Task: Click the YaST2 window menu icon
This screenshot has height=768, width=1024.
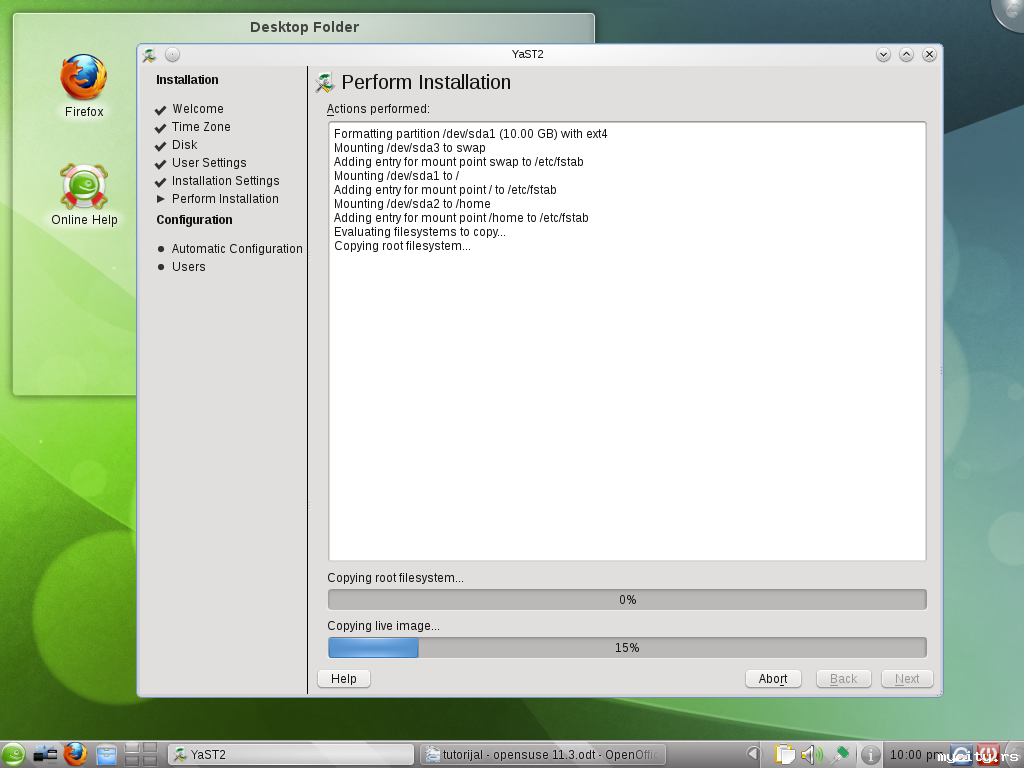Action: click(149, 55)
